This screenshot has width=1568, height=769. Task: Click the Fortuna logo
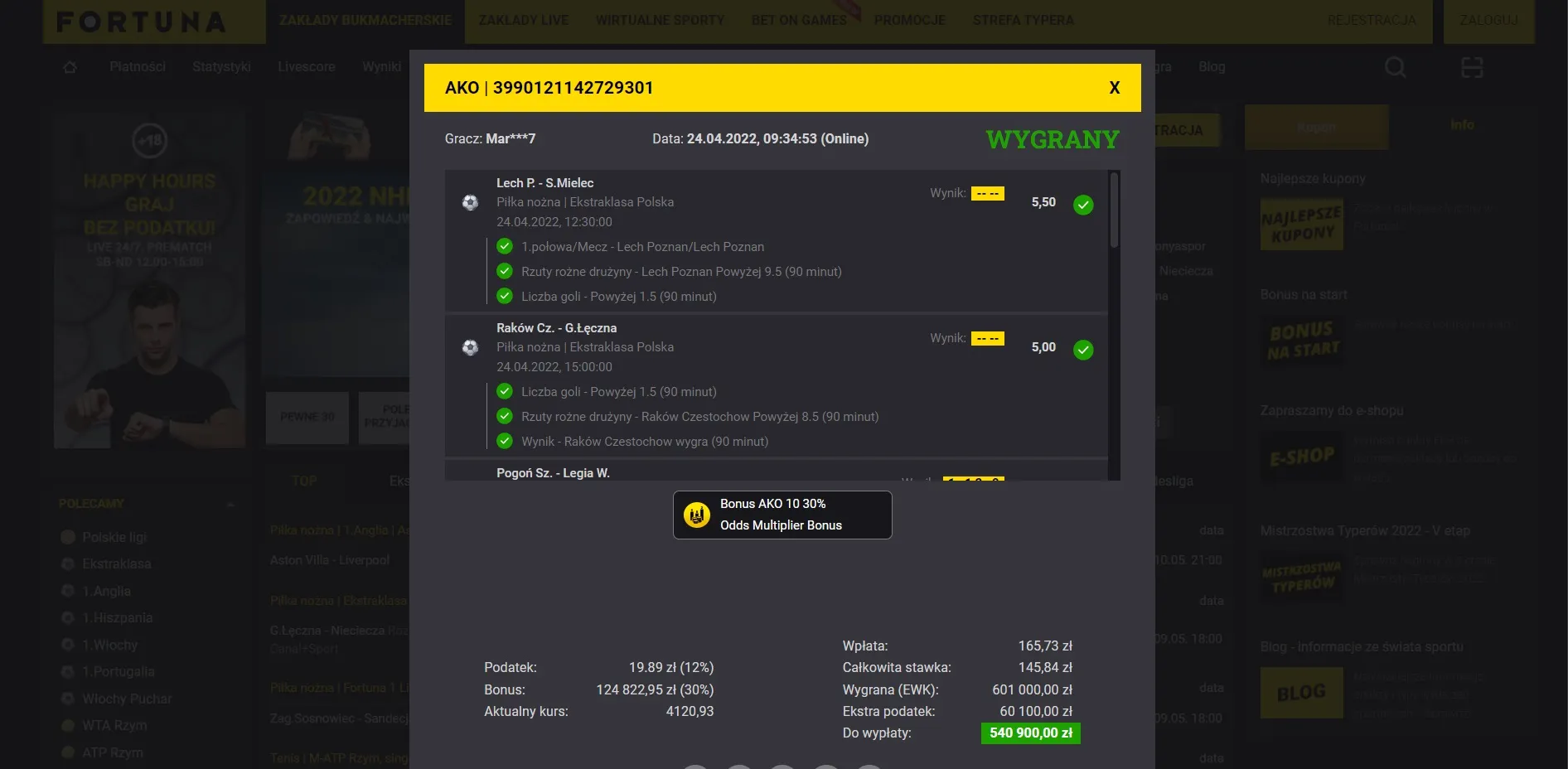pyautogui.click(x=142, y=22)
